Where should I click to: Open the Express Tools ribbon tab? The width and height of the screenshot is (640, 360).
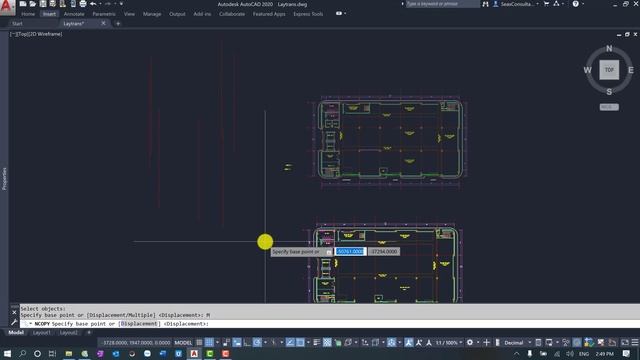308,14
